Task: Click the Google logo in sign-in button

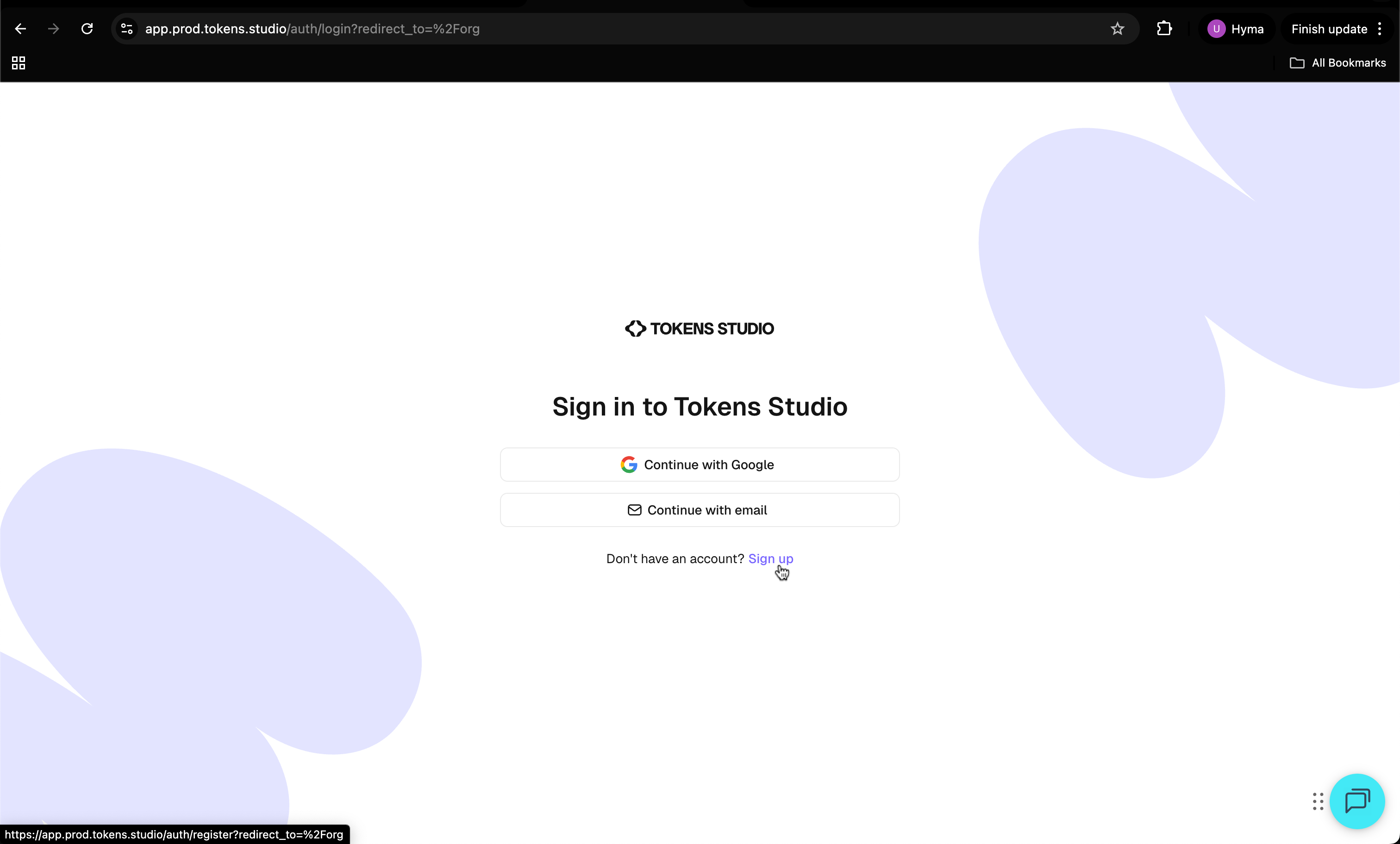Action: [x=628, y=465]
